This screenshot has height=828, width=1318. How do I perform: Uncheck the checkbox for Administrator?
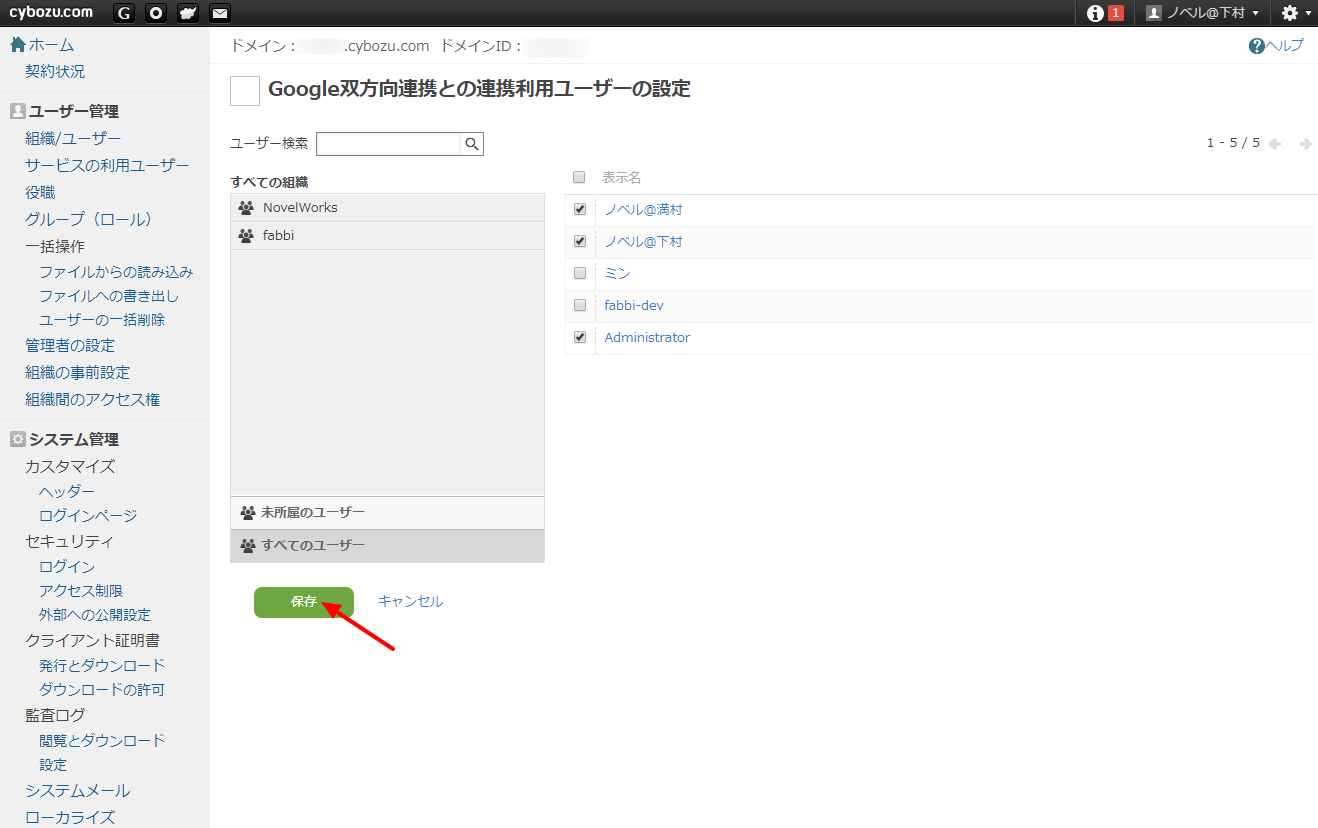click(580, 337)
